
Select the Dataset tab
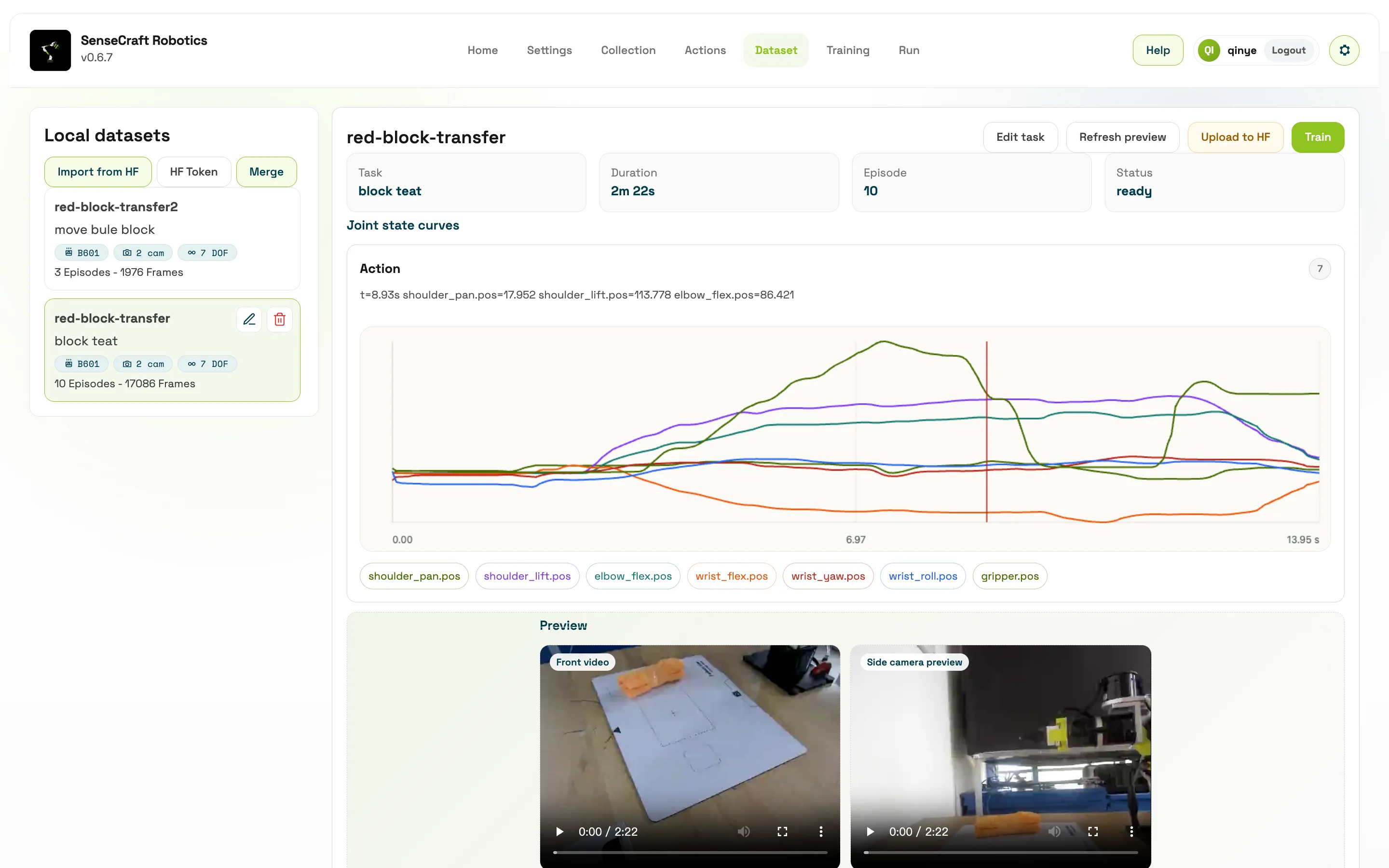(x=776, y=51)
